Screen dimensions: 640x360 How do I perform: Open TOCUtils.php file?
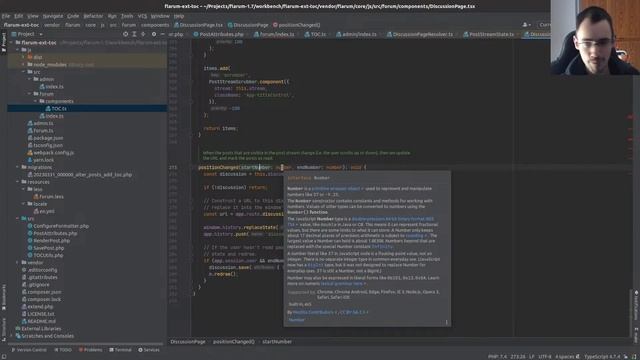point(45,256)
